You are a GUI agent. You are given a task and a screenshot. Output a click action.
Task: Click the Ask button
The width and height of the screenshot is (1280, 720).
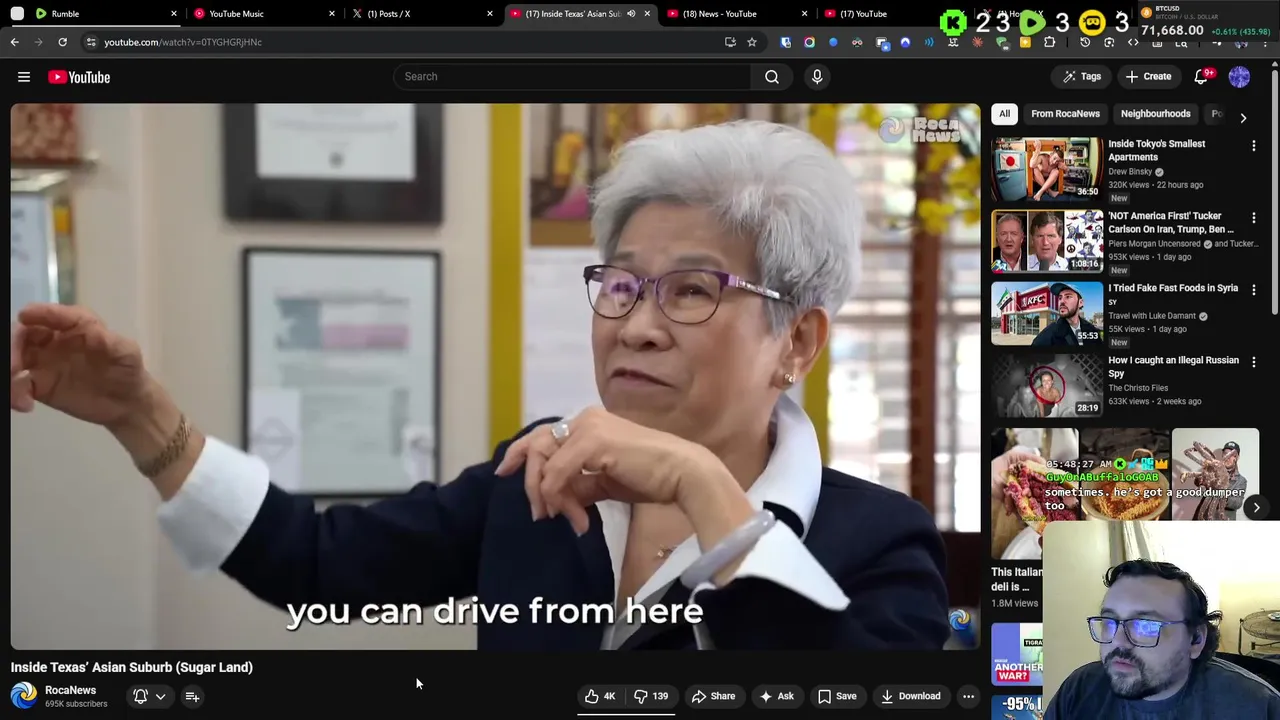tap(776, 696)
